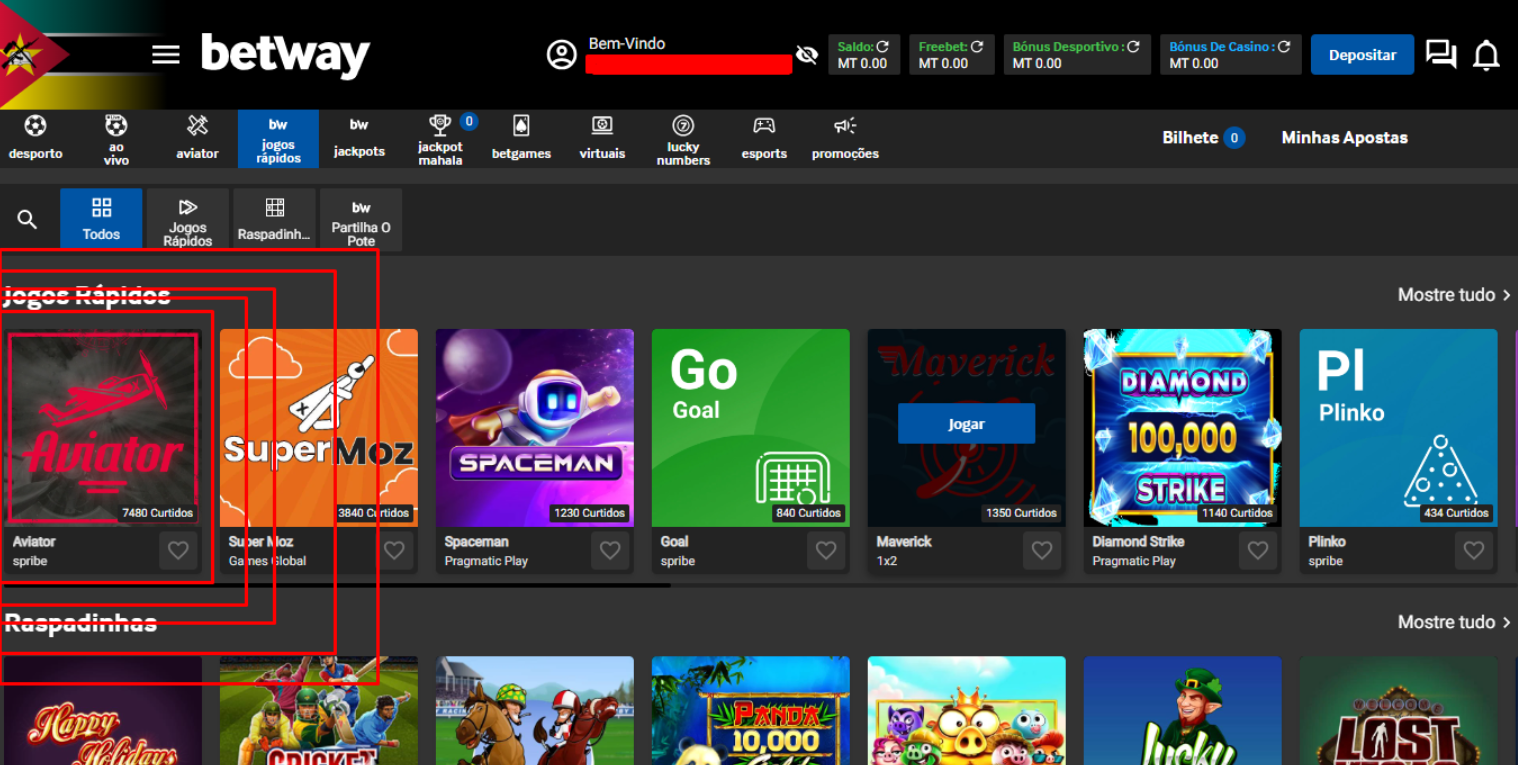
Task: Click the betway logo
Action: pyautogui.click(x=285, y=56)
